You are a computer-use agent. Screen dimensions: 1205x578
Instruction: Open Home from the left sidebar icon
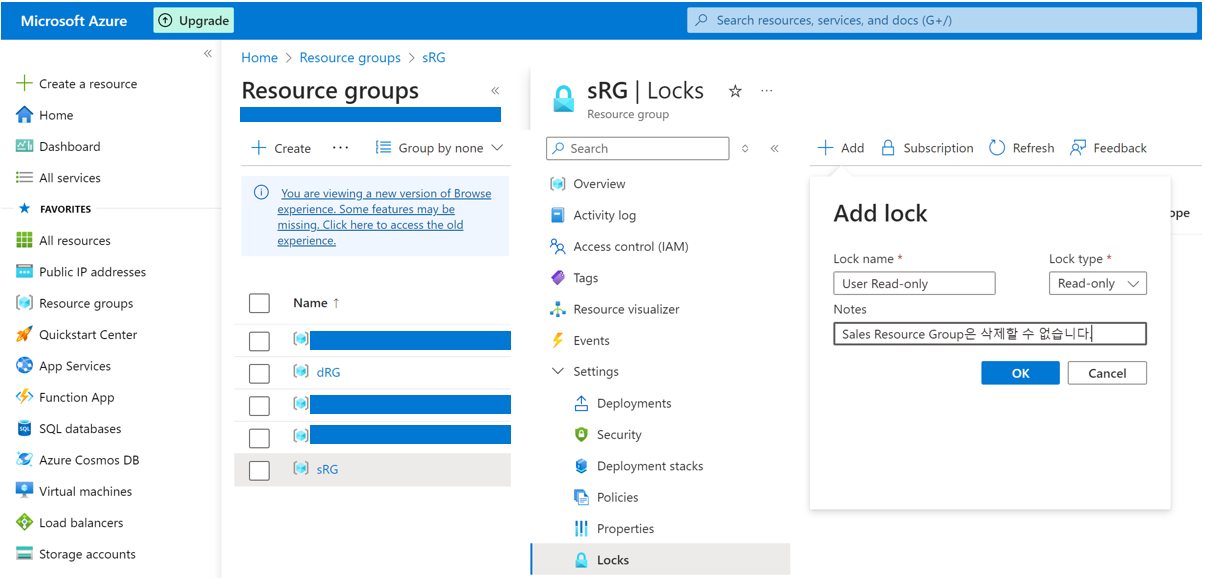coord(25,115)
